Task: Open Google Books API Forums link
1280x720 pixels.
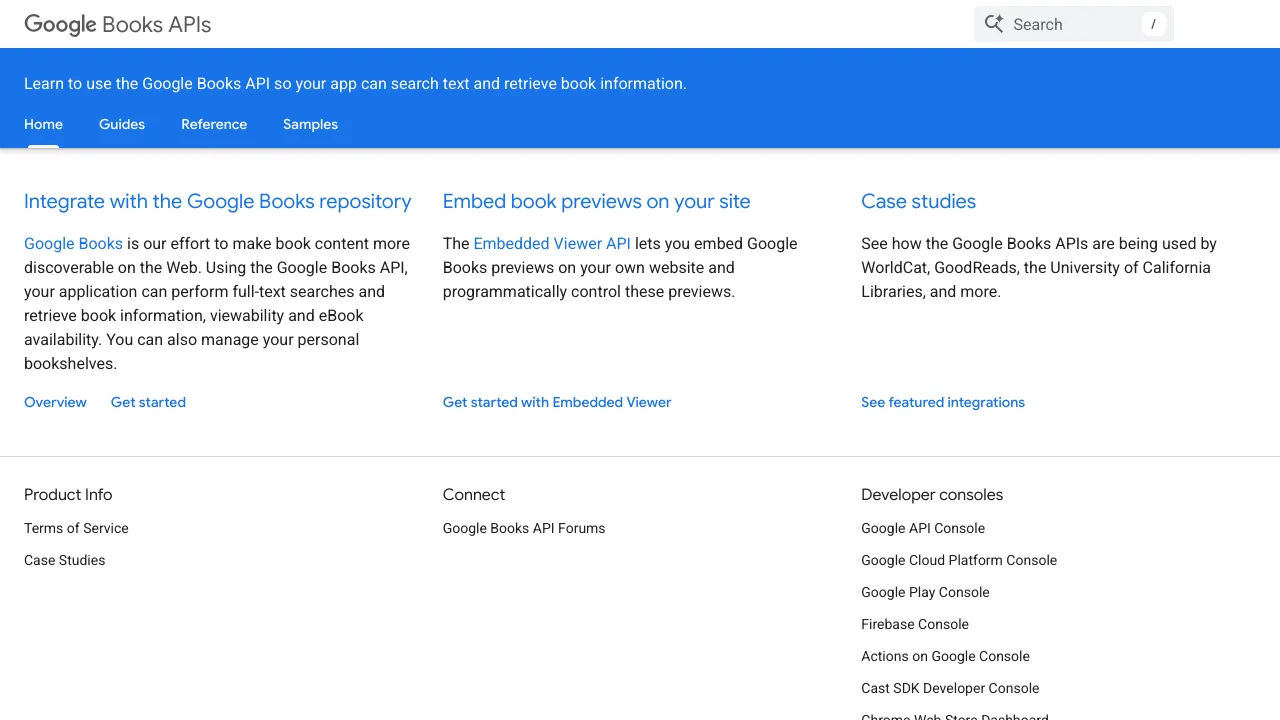Action: pyautogui.click(x=524, y=528)
